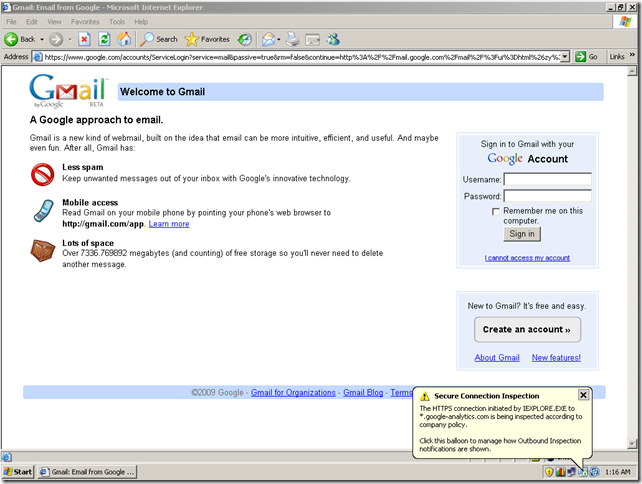Click the gray Forward arrow button
The image size is (642, 484).
pos(56,39)
